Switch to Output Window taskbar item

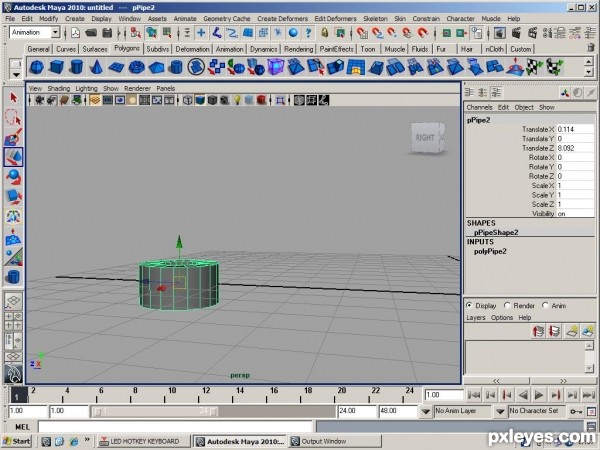point(335,441)
